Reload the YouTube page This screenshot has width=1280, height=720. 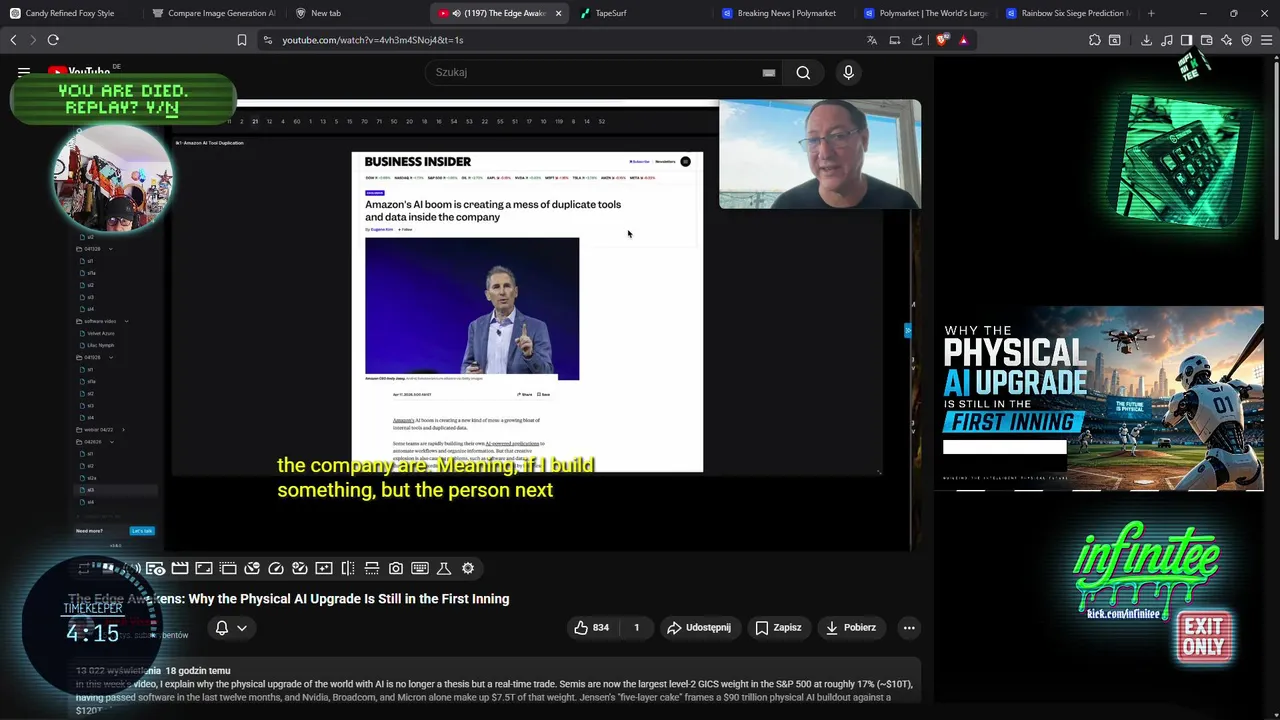[x=53, y=40]
